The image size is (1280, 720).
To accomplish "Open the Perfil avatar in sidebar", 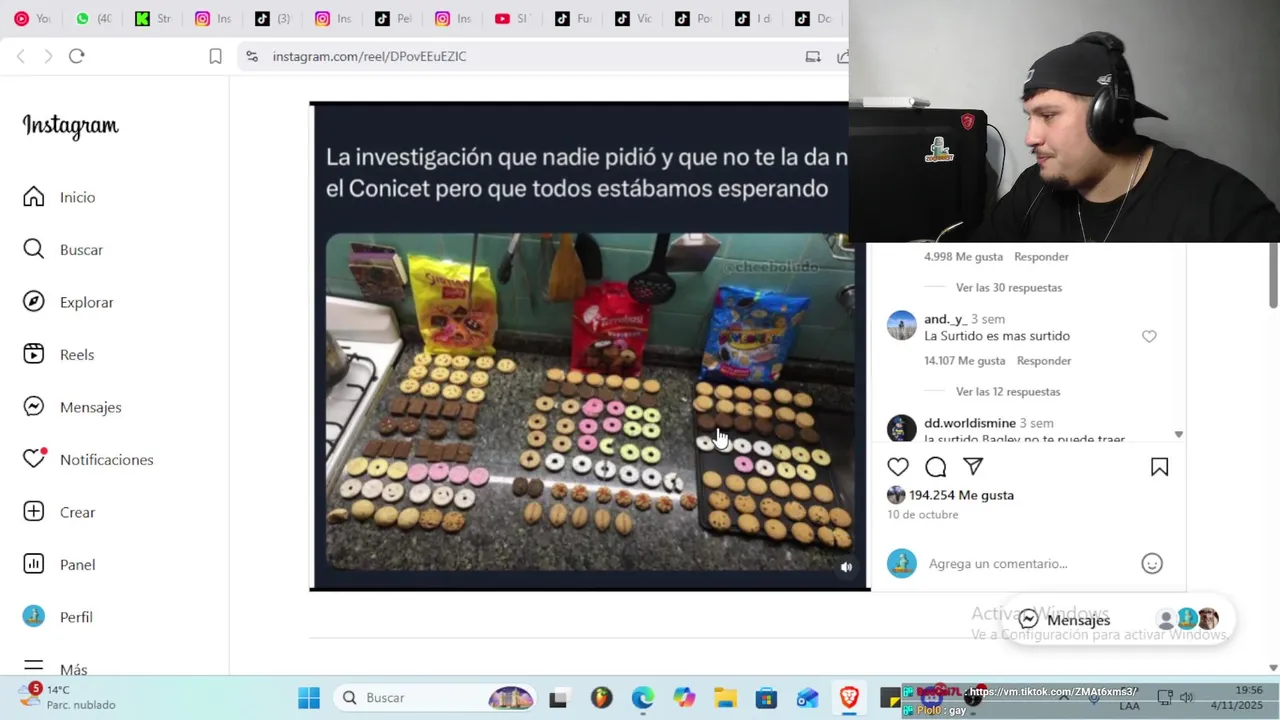I will 34,617.
